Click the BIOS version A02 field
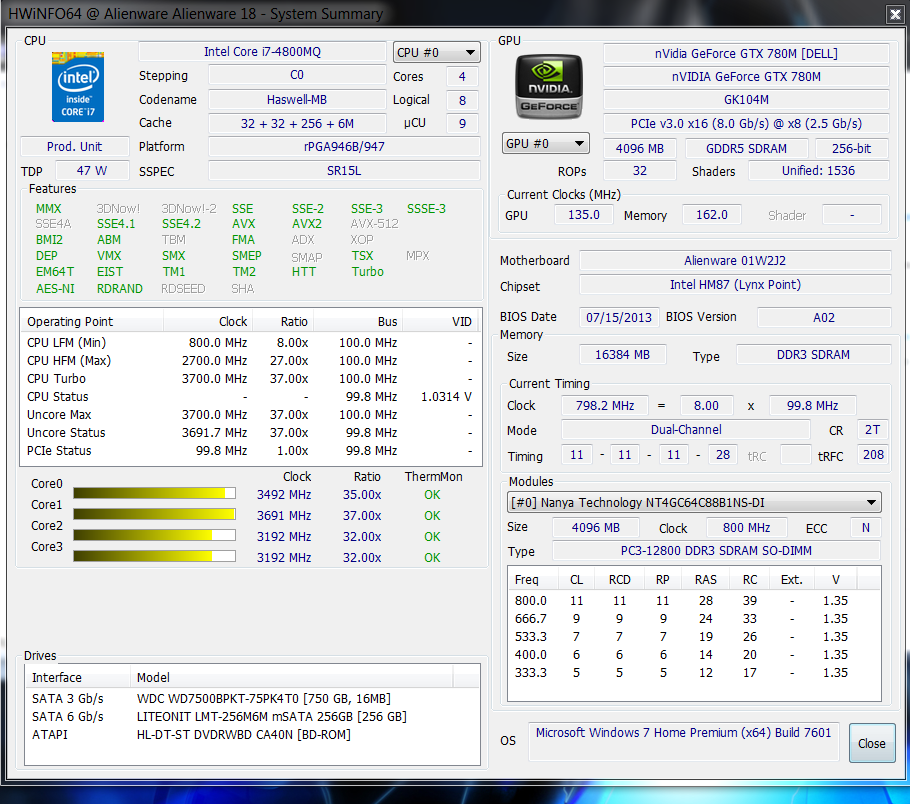This screenshot has width=910, height=804. click(824, 318)
